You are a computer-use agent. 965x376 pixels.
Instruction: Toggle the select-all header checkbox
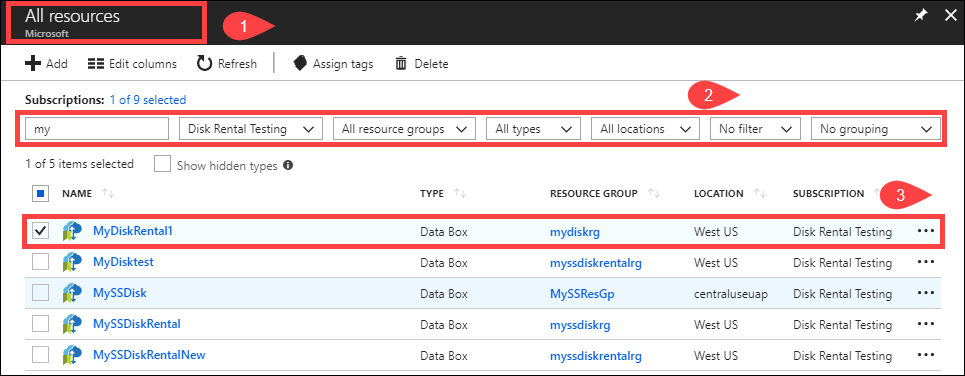click(41, 194)
